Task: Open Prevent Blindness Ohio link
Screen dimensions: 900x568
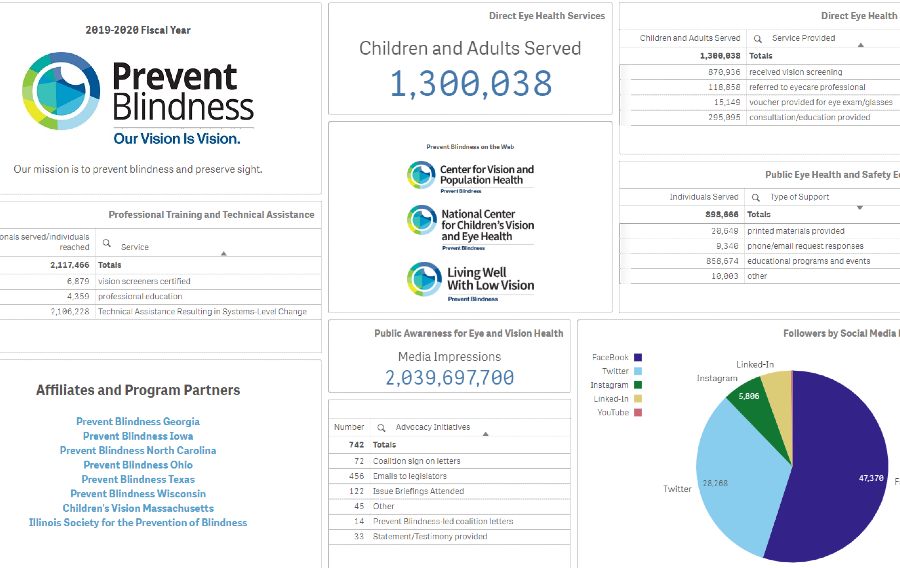Action: coord(138,465)
